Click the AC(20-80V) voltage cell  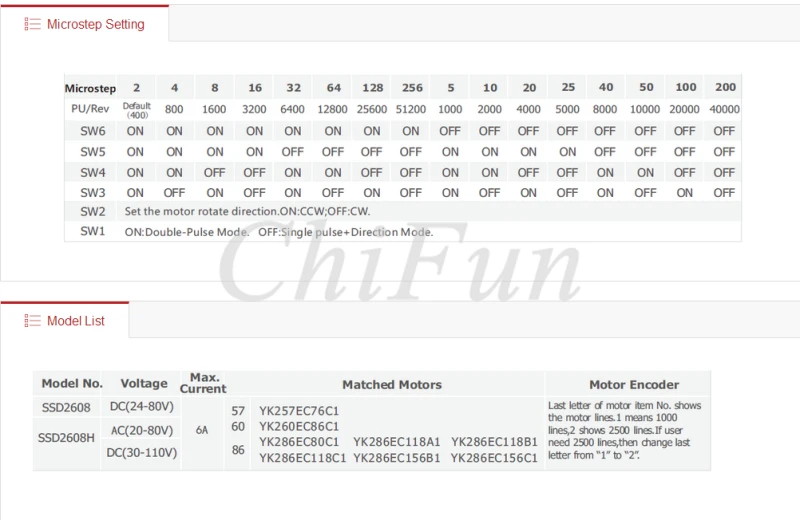142,431
